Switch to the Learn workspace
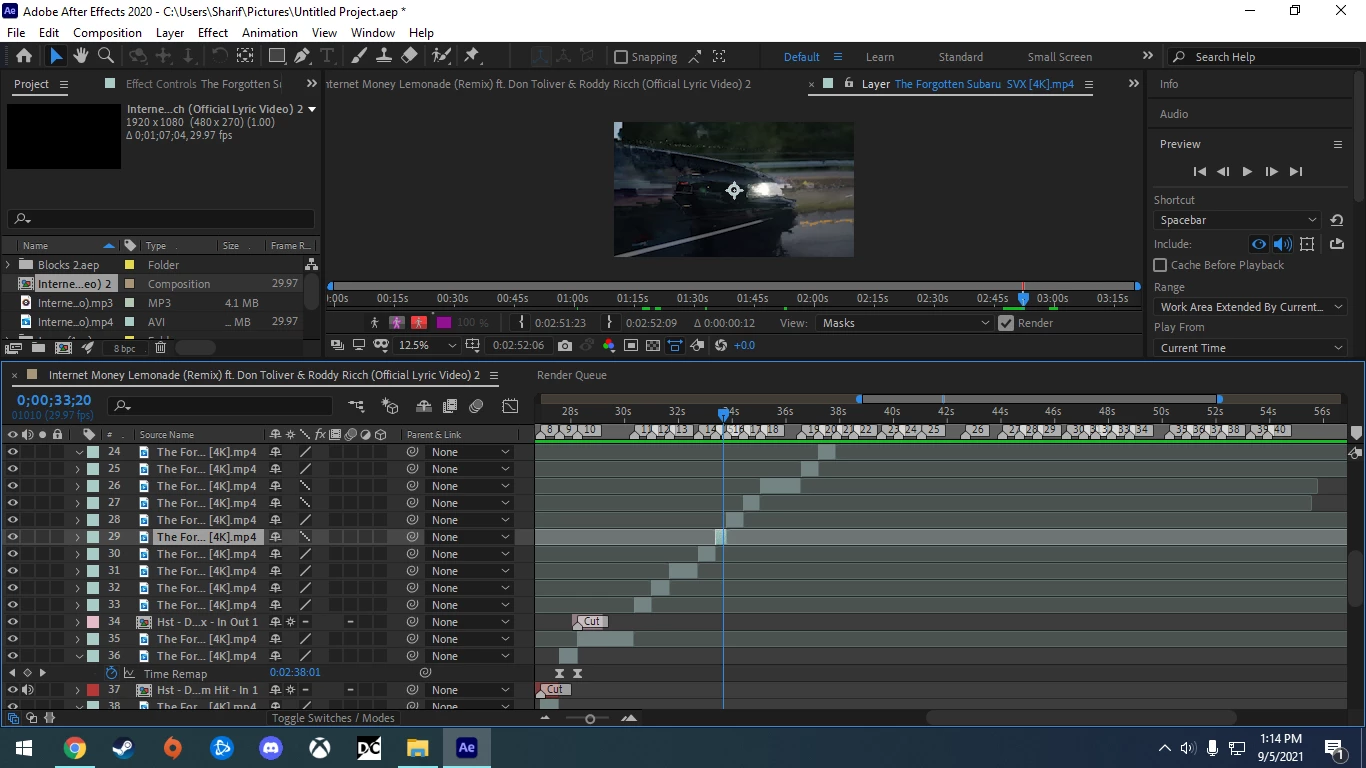1366x768 pixels. [880, 57]
